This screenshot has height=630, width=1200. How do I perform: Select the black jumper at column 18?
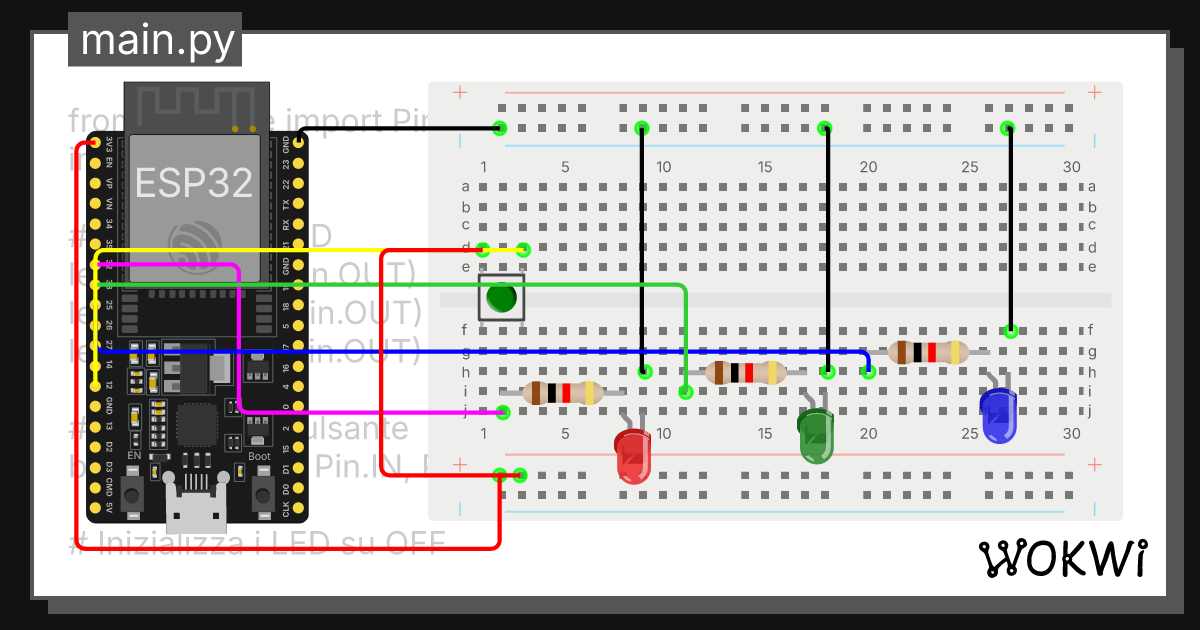coord(826,250)
